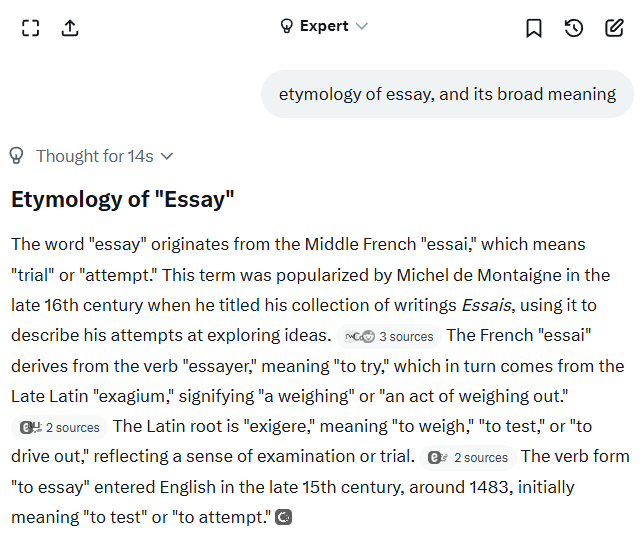Click the chevron next to Expert
The image size is (641, 552).
pos(362,26)
